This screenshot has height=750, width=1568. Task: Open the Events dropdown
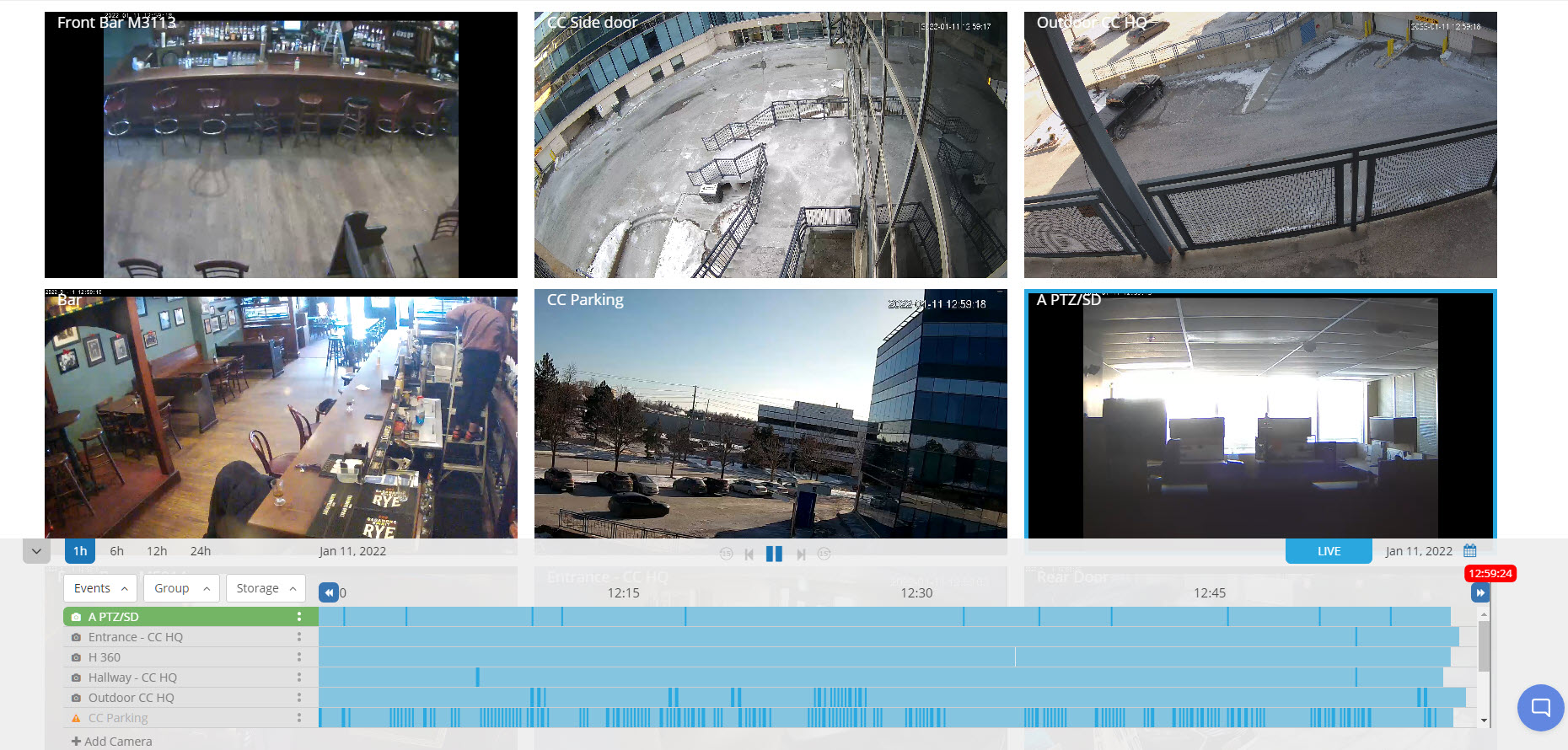point(101,588)
